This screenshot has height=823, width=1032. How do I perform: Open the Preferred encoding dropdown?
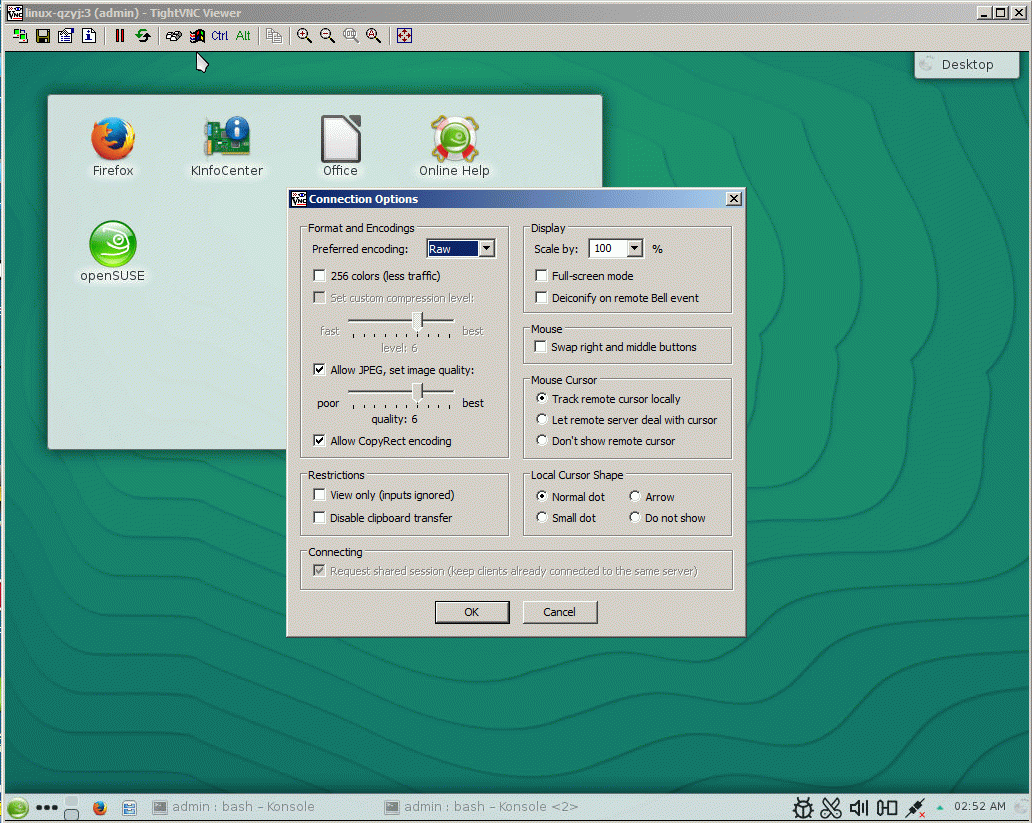pos(486,248)
